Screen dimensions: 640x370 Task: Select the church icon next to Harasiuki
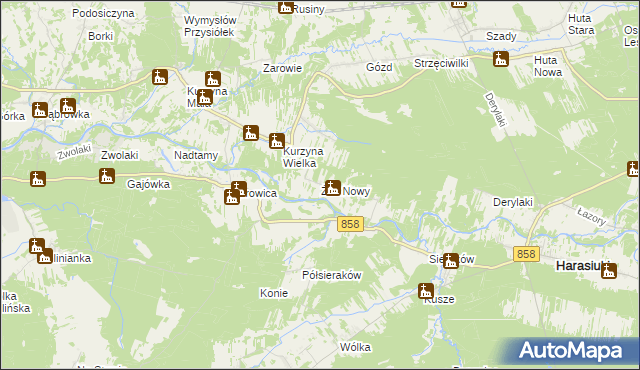coord(609,271)
